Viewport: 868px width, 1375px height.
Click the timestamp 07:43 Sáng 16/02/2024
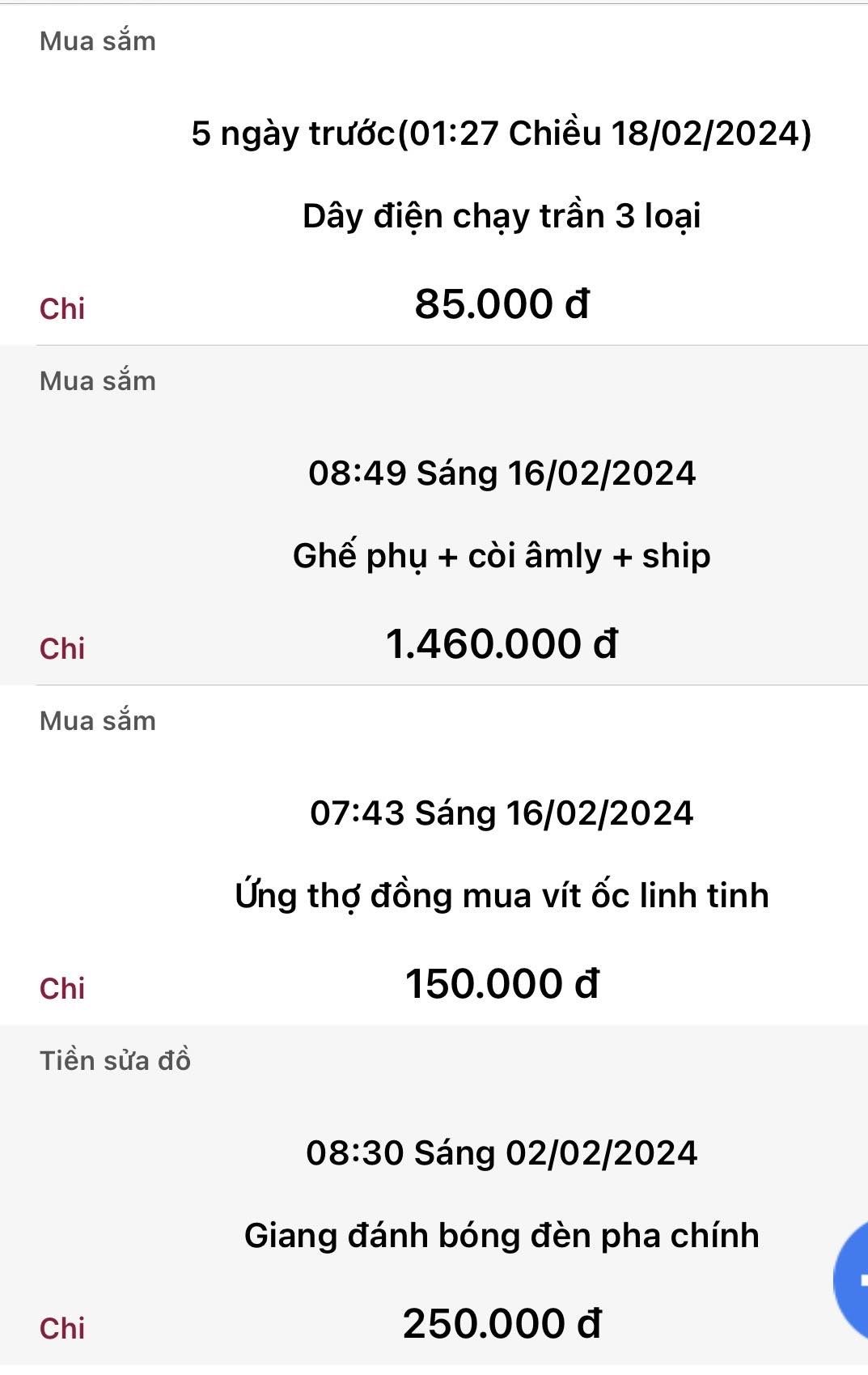click(502, 813)
